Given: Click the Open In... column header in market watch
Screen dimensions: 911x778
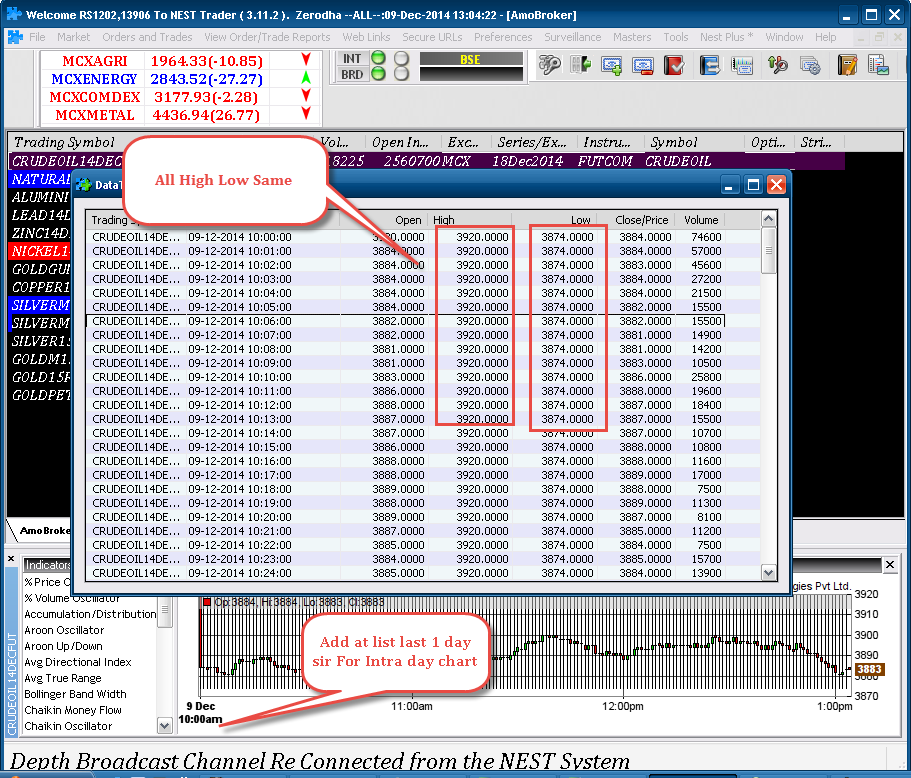Looking at the screenshot, I should 401,142.
